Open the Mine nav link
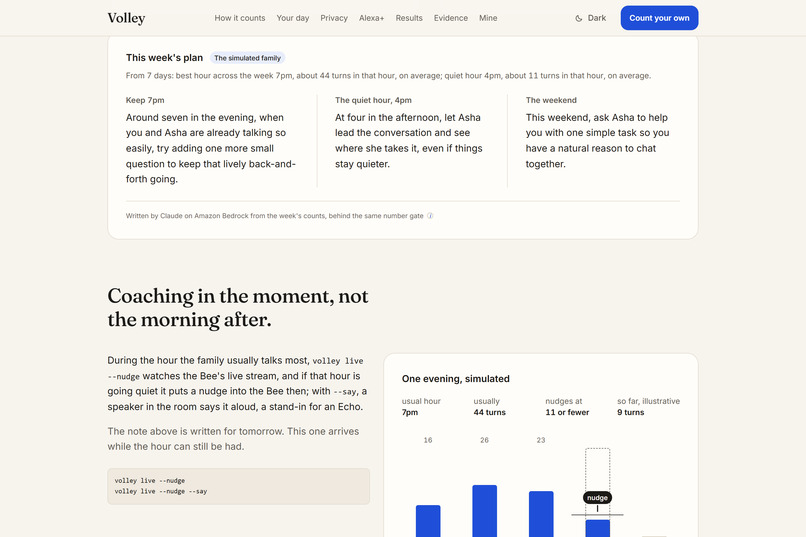The height and width of the screenshot is (537, 806). coord(488,18)
